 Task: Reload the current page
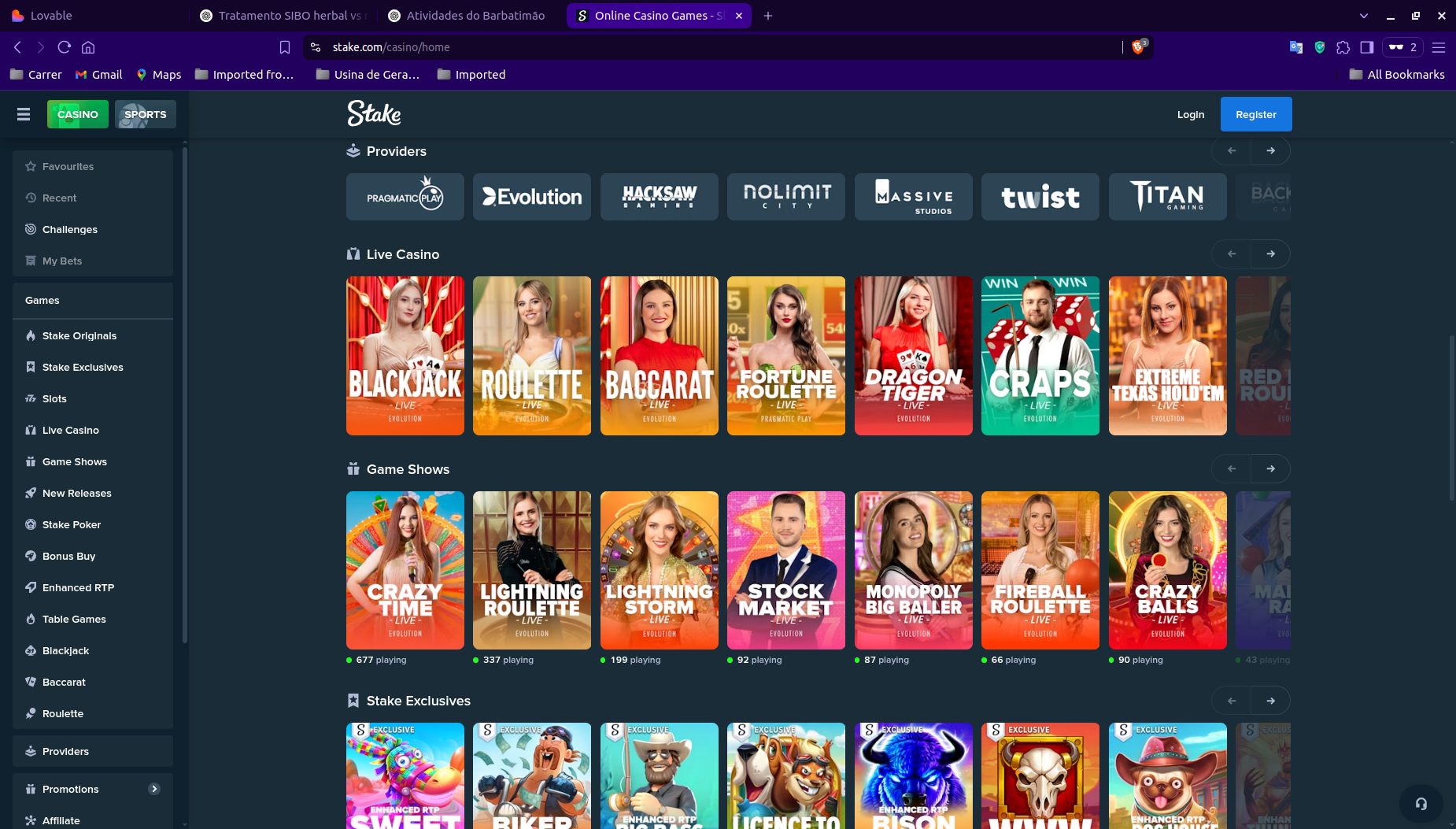65,47
